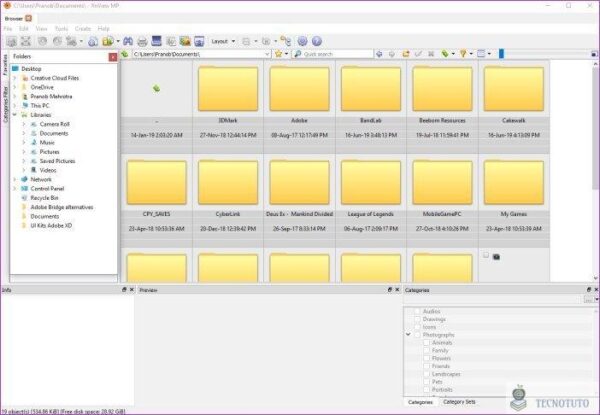600x415 pixels.
Task: Tick the Photographs category checkbox
Action: 417,335
